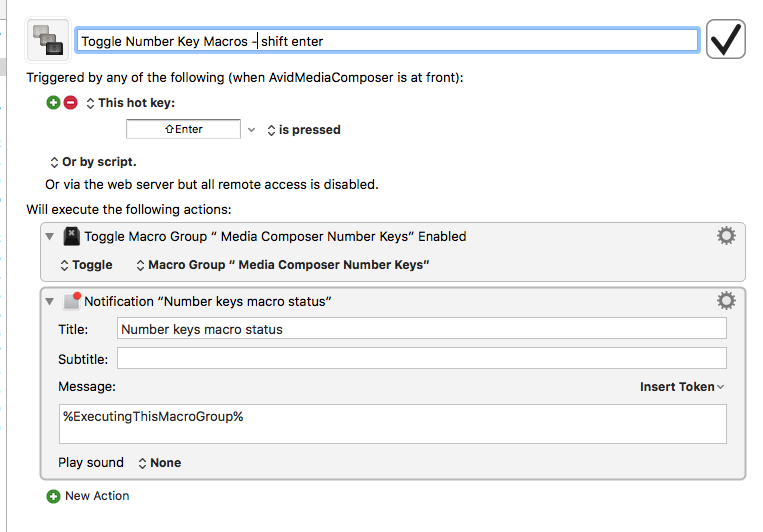The image size is (763, 532).
Task: Open the Toggle action popup menu
Action: 86,265
